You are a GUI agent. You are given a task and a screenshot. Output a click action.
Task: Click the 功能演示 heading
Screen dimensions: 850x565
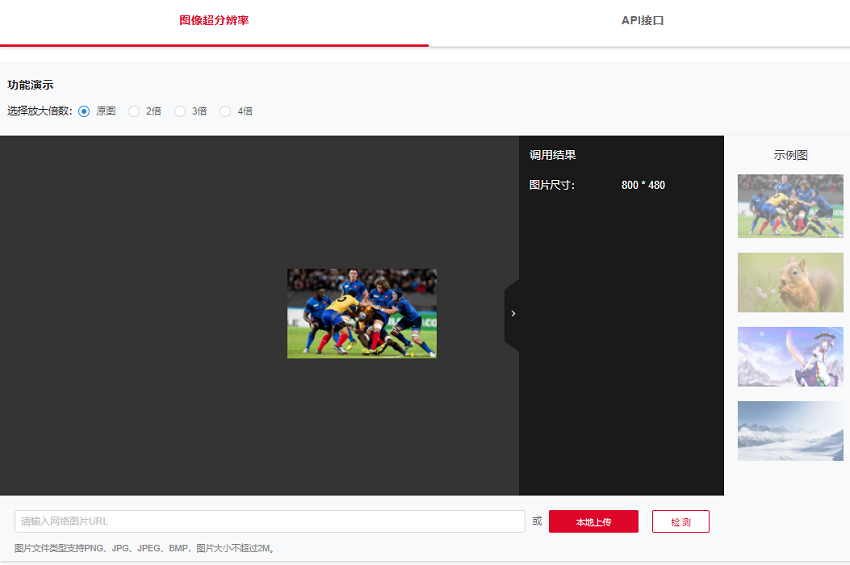point(30,85)
